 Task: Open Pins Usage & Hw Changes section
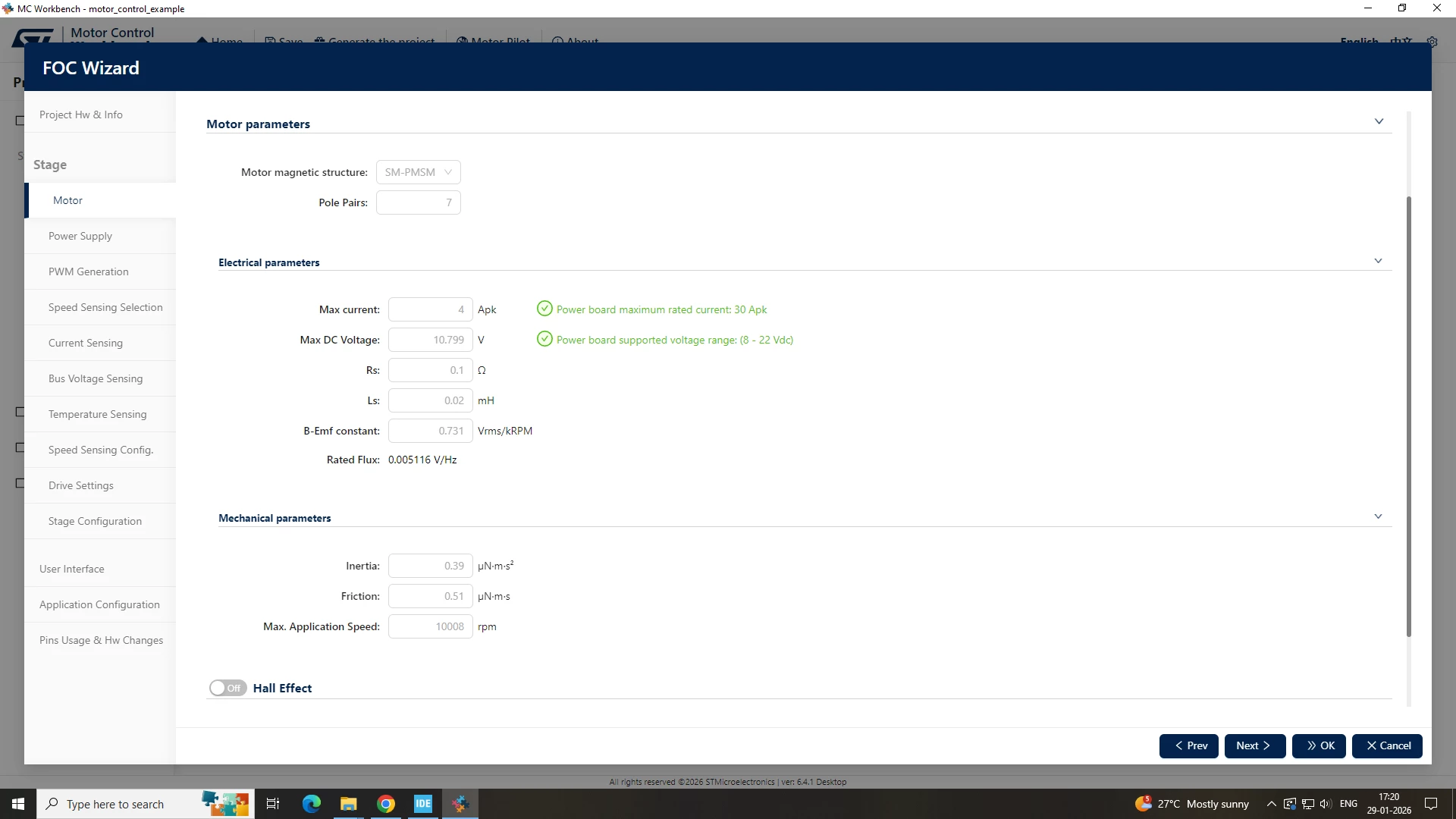coord(99,640)
